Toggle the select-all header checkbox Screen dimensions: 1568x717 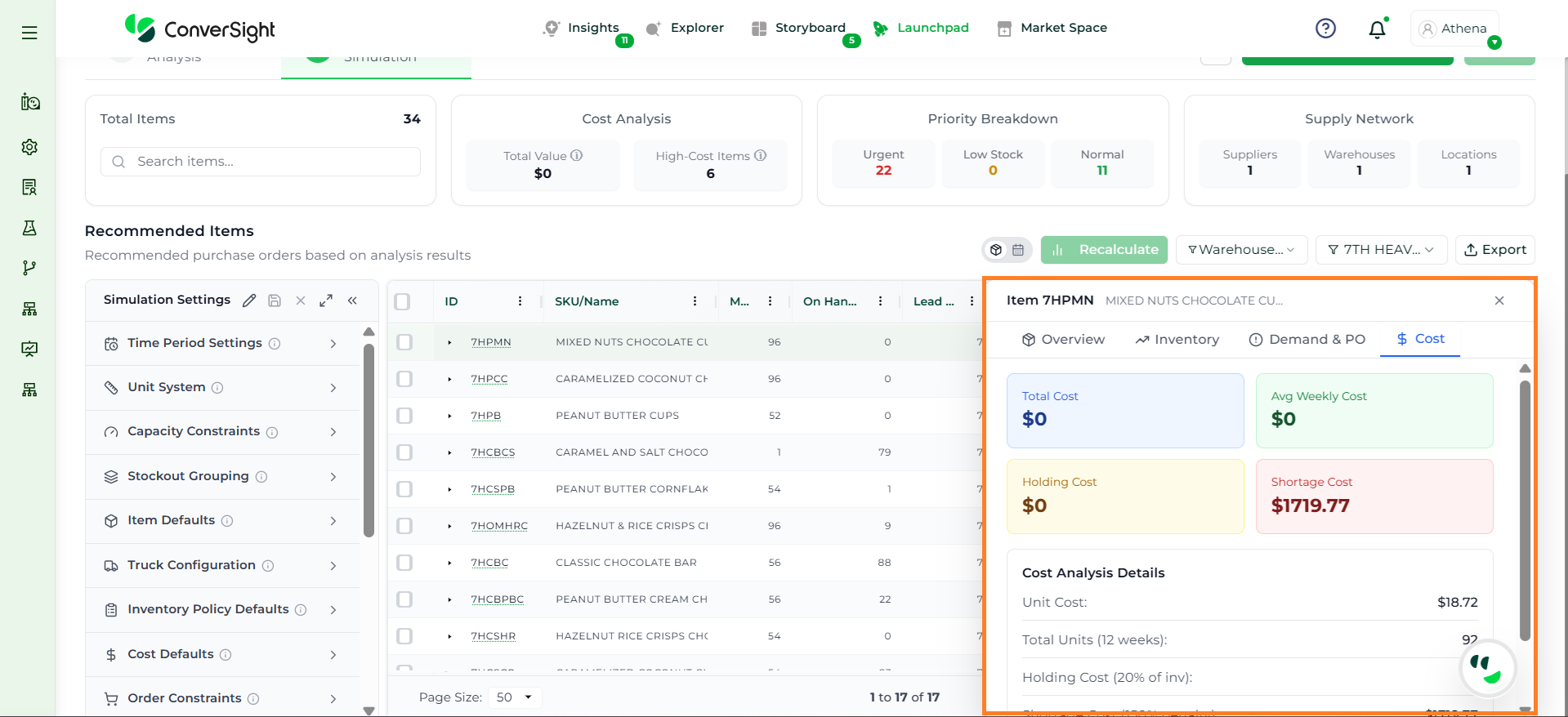click(x=402, y=301)
